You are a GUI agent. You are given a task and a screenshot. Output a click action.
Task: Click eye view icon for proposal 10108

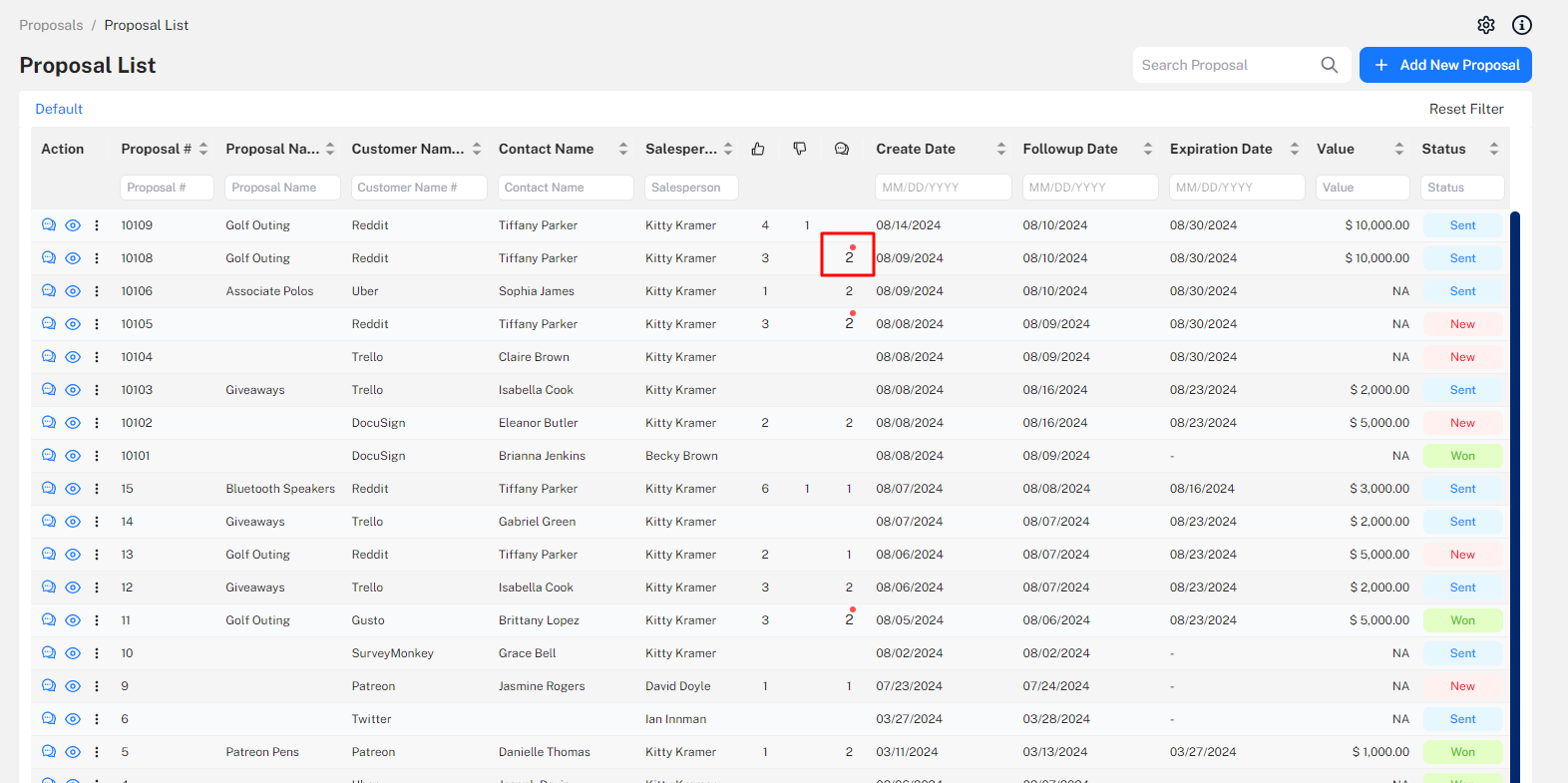73,258
